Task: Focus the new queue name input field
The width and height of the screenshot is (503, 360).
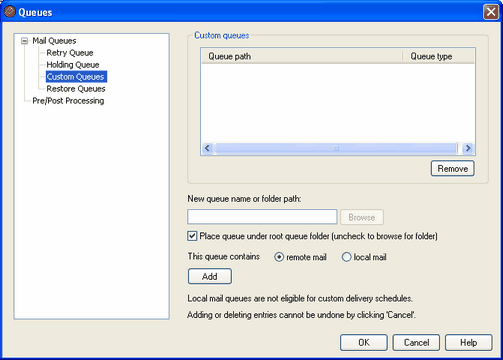Action: pos(262,217)
